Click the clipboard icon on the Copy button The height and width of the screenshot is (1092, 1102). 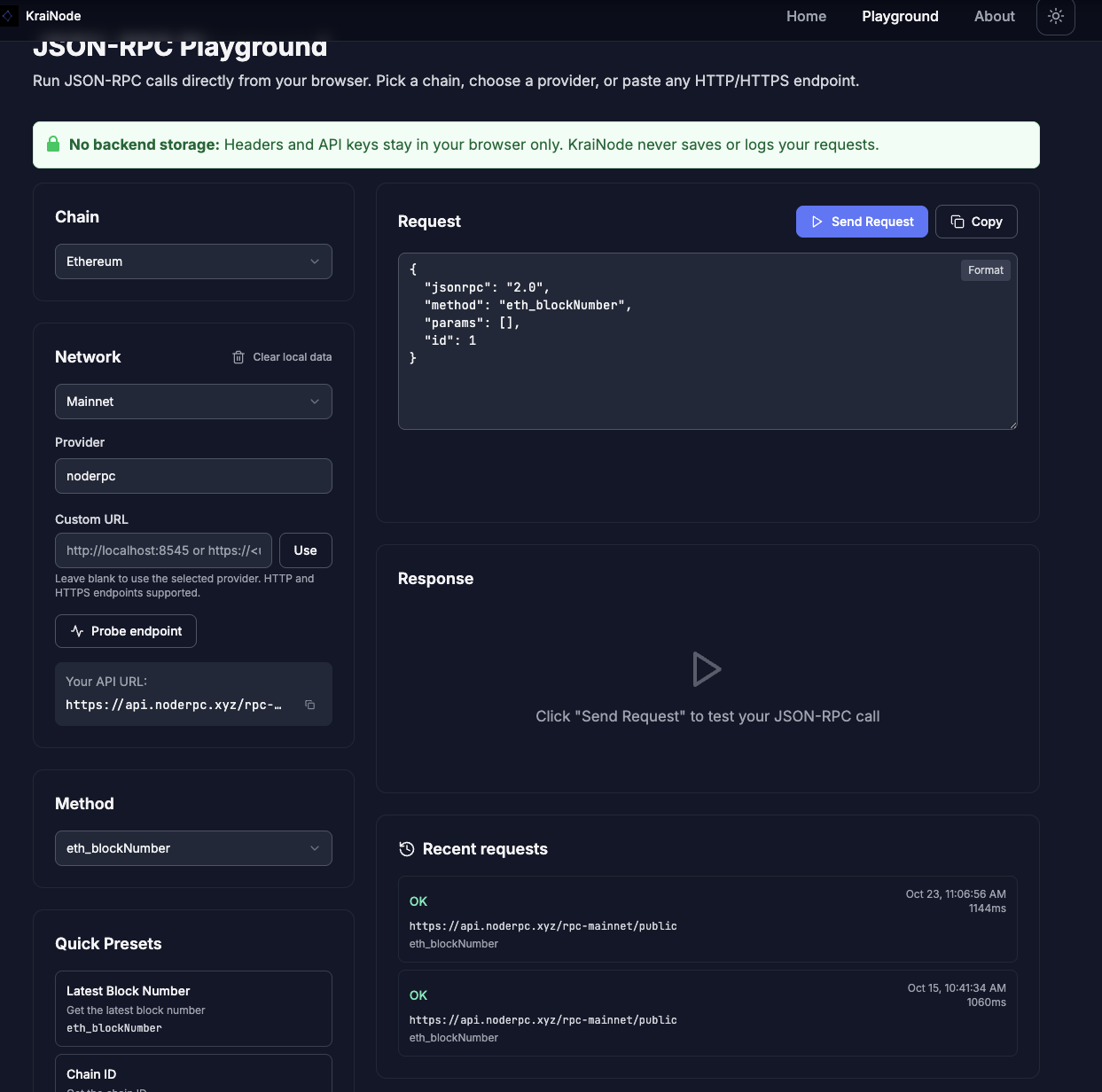[957, 221]
